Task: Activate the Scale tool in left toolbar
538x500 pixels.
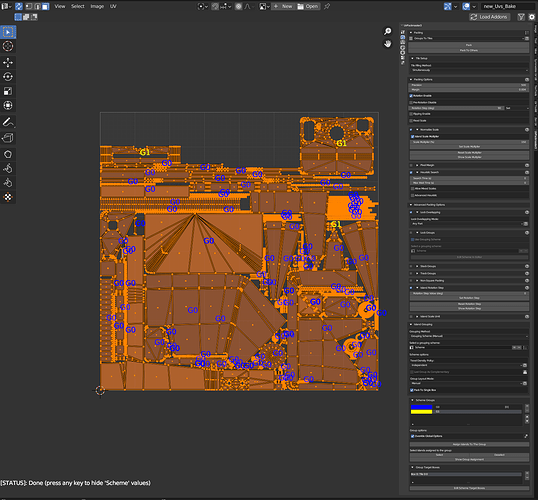Action: (x=8, y=91)
